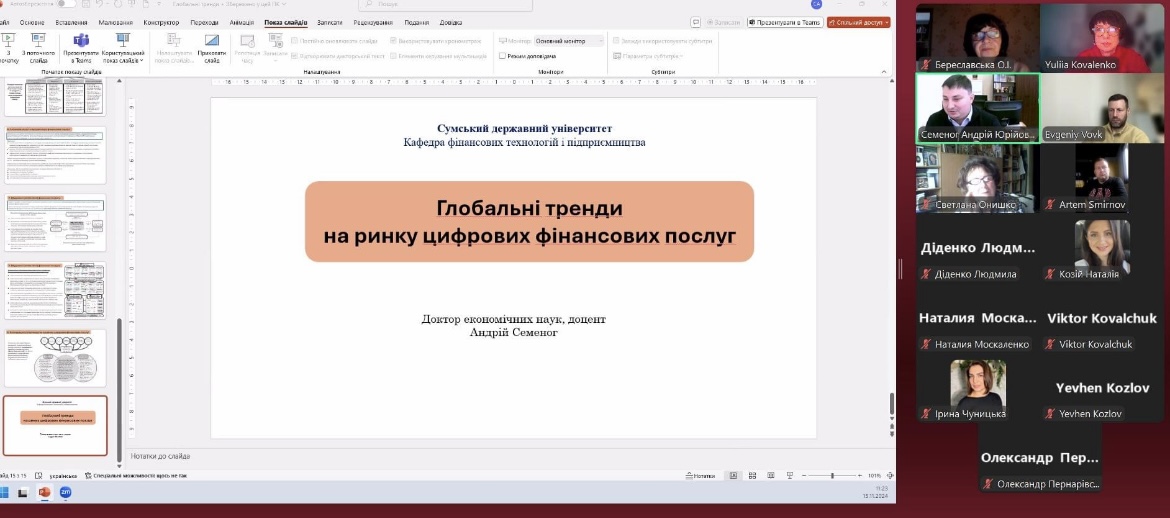Start slideshow from beginning icon
Image resolution: width=1170 pixels, height=518 pixels.
click(x=8, y=41)
